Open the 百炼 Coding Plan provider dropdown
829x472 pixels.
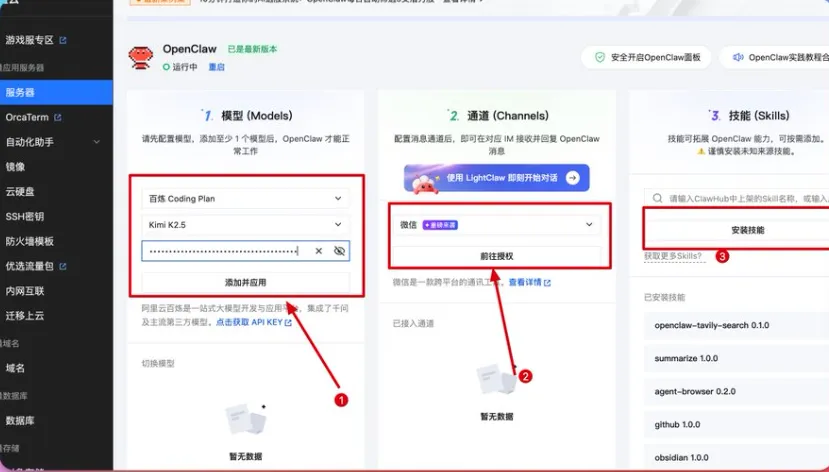(x=245, y=199)
